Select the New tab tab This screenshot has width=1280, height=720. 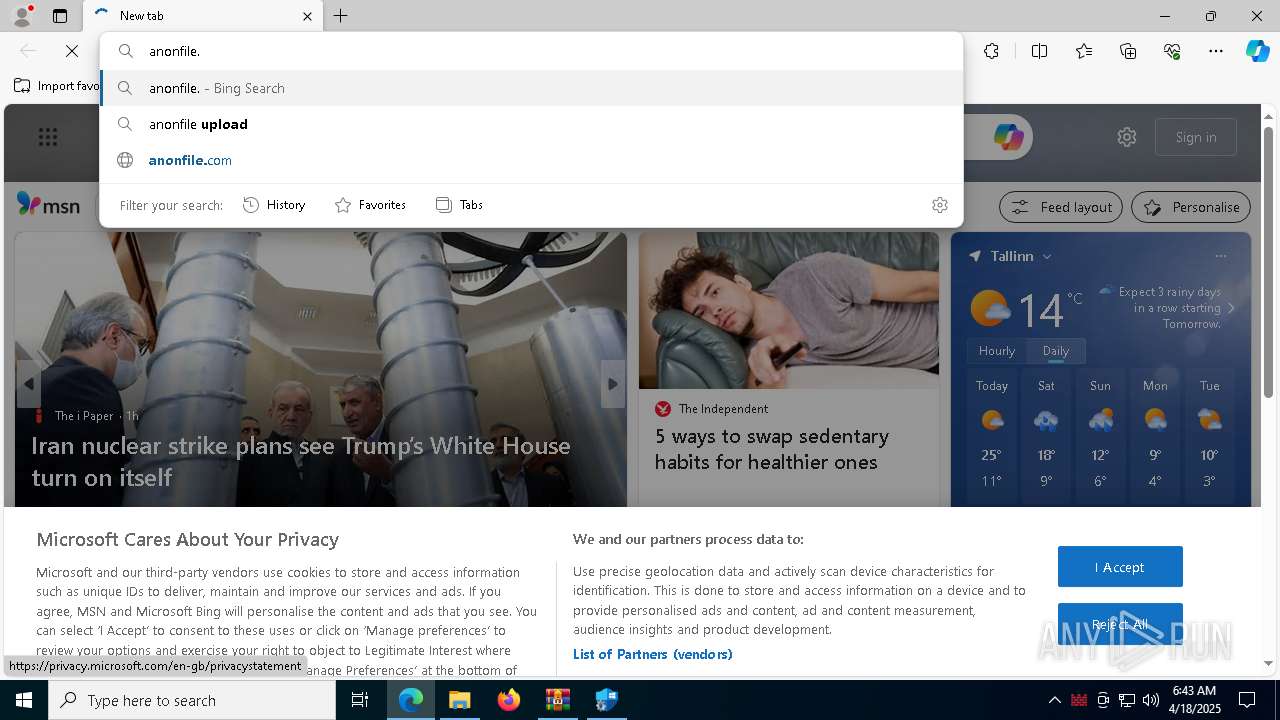point(204,16)
